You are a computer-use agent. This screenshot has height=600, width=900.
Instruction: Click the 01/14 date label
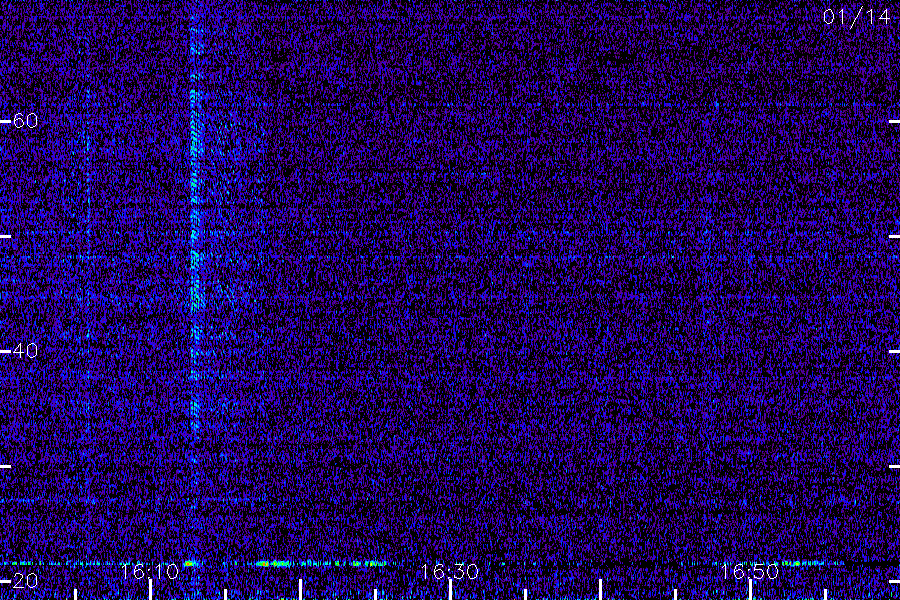click(x=856, y=17)
